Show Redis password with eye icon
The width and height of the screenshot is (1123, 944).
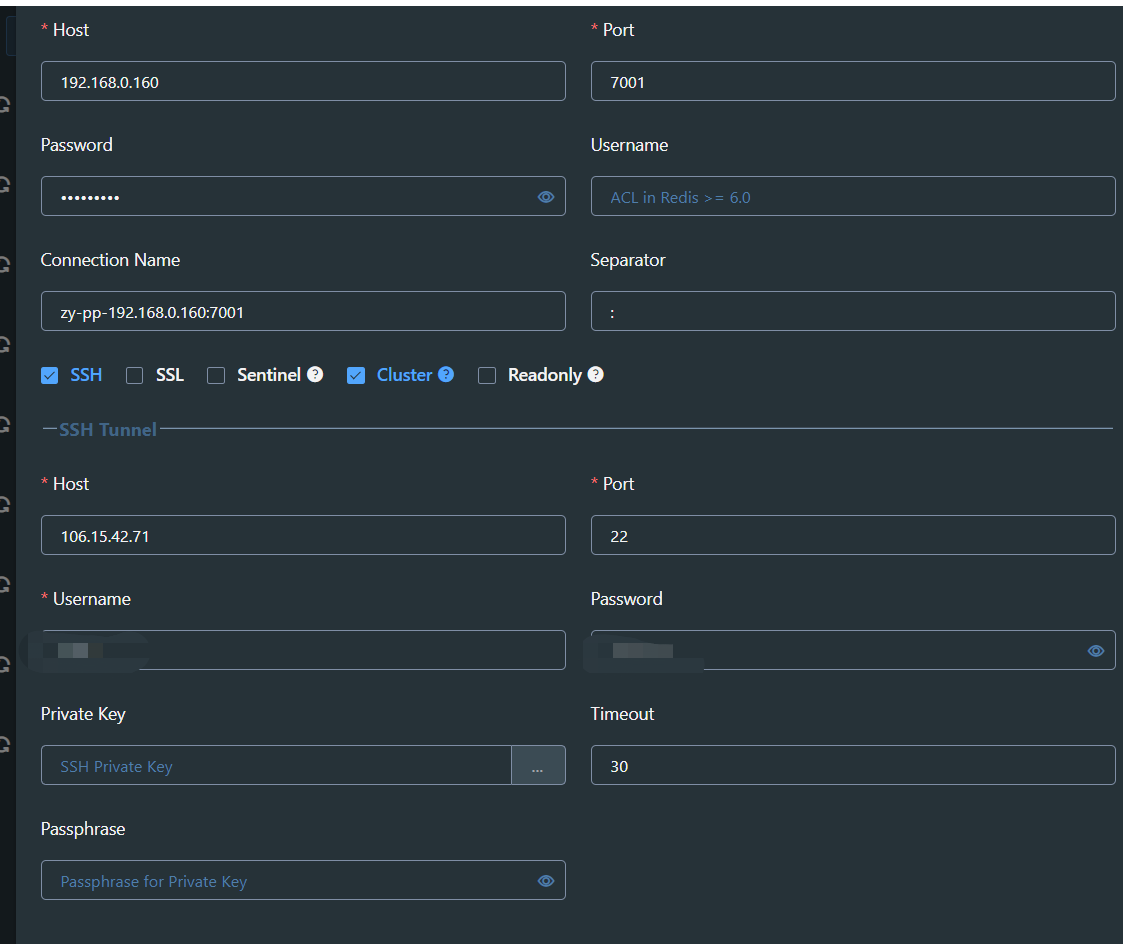[x=546, y=196]
